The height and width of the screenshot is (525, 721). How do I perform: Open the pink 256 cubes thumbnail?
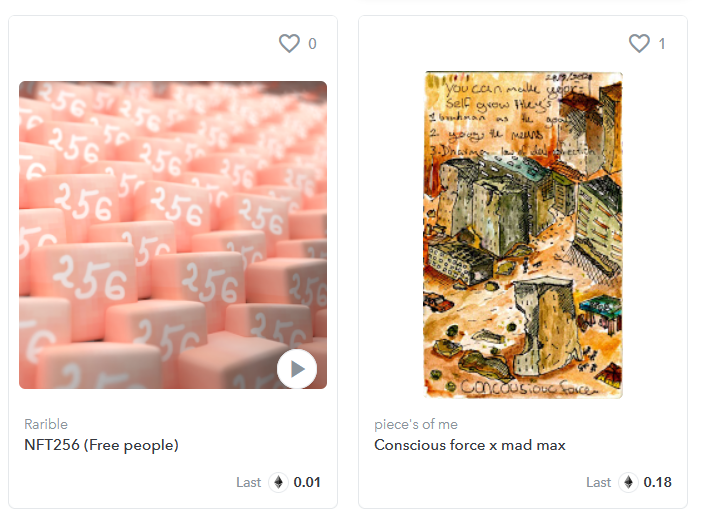[150, 230]
